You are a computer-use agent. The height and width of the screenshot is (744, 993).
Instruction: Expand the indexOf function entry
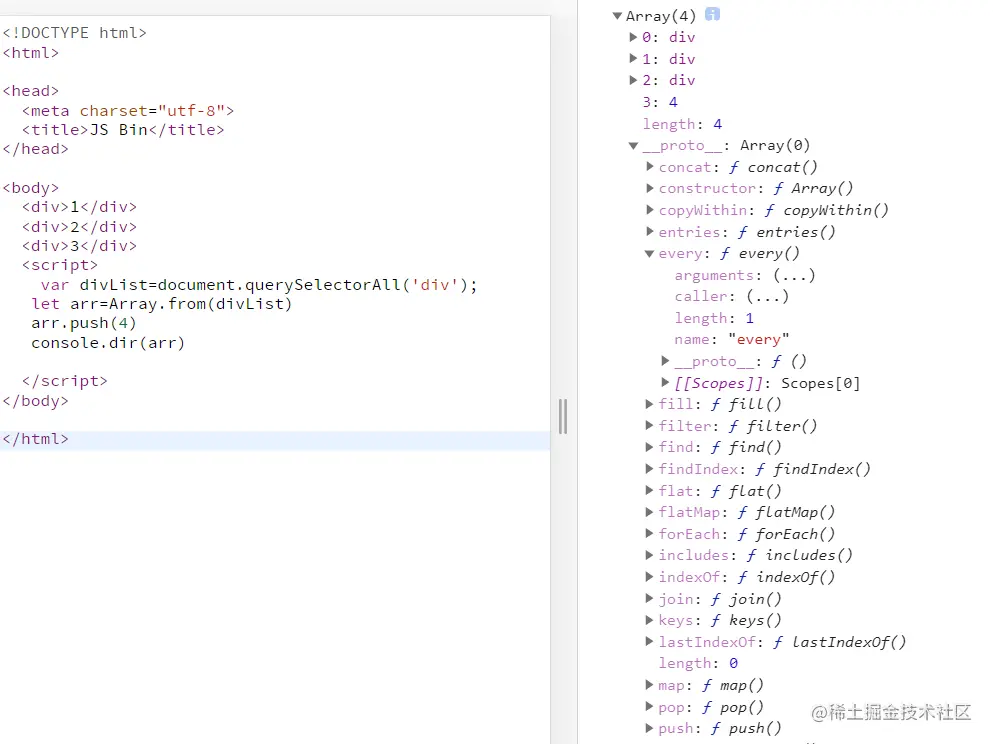point(650,577)
